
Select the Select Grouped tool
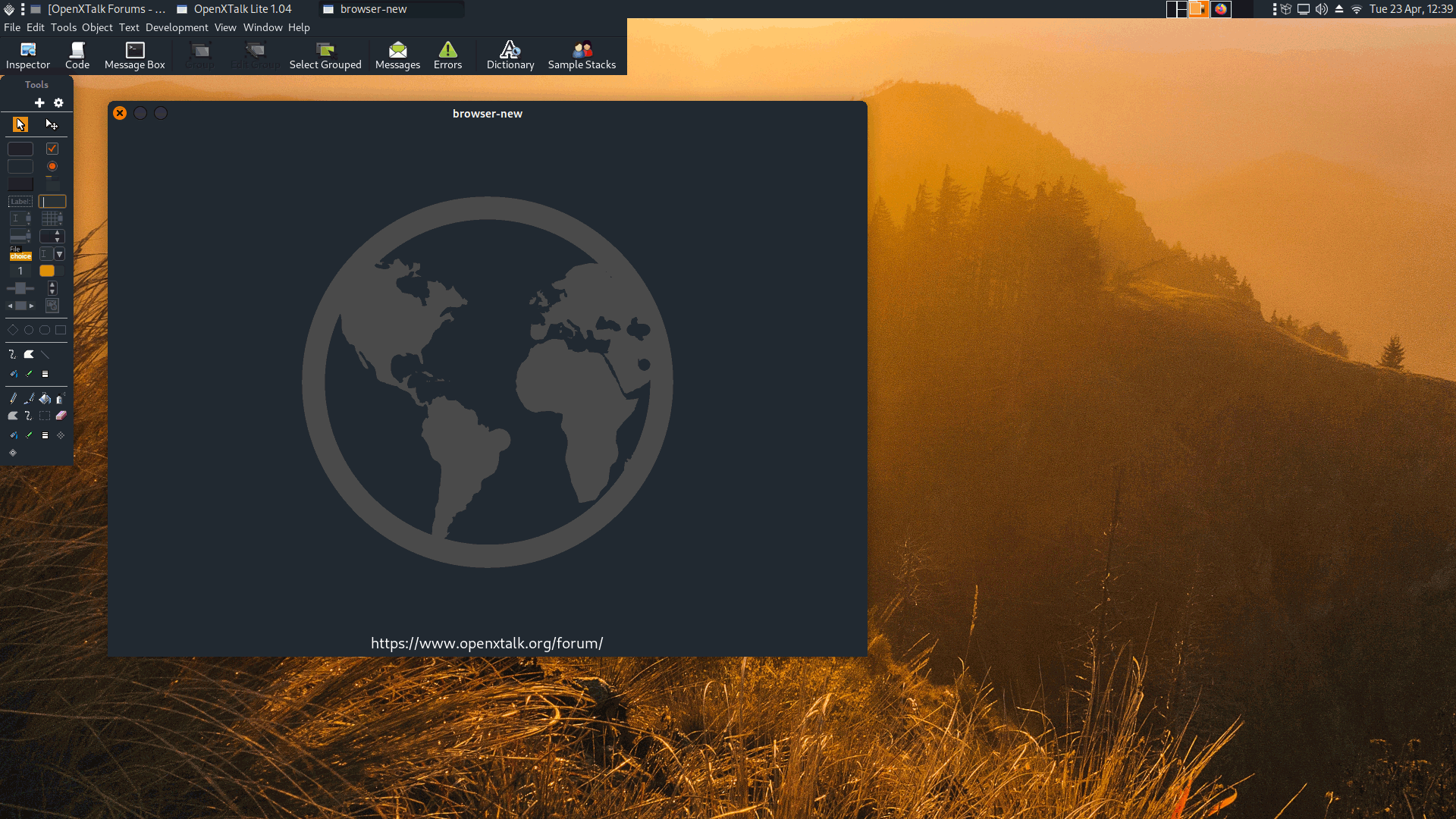[x=325, y=55]
